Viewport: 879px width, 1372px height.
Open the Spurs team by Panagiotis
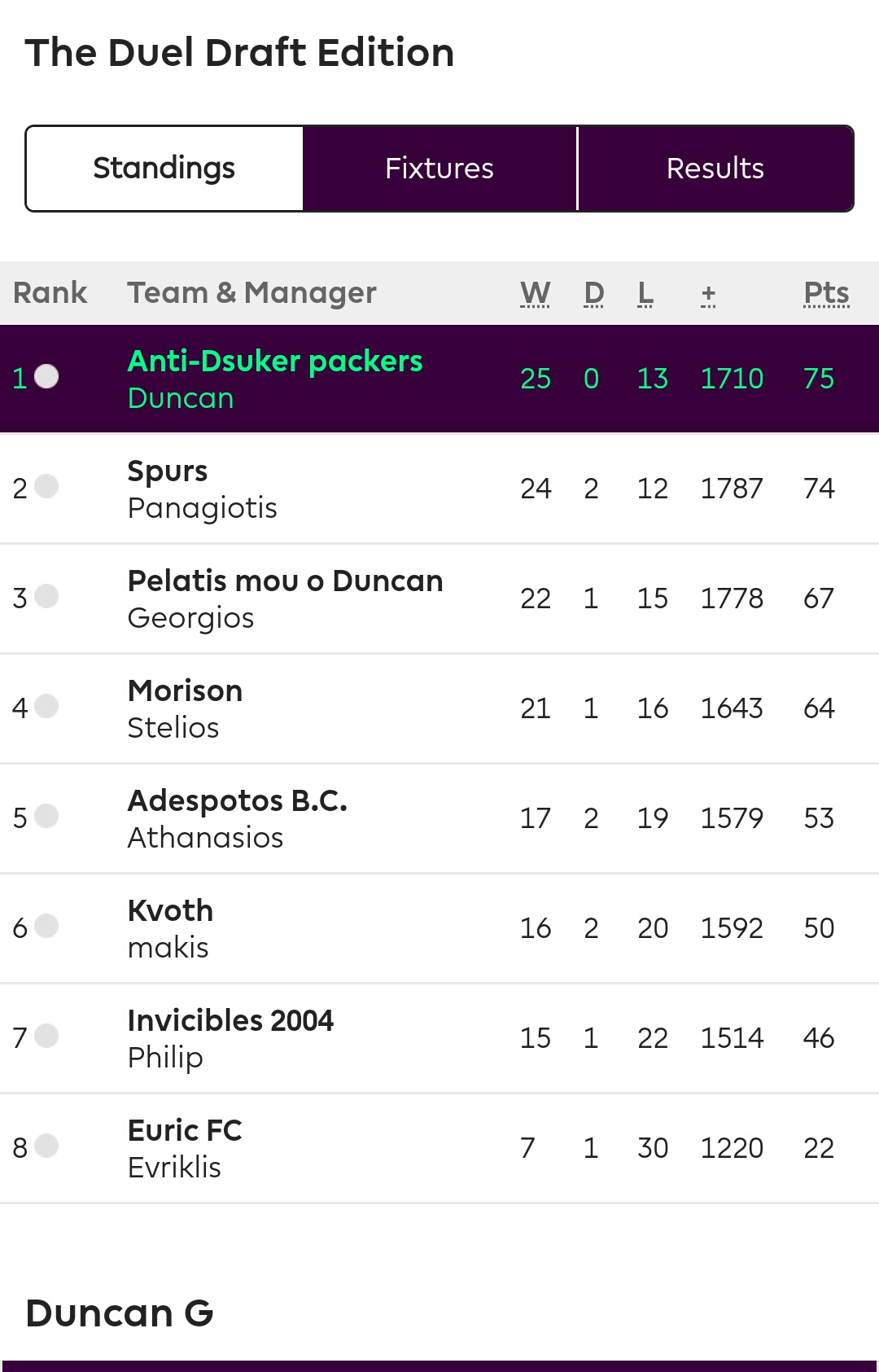168,471
